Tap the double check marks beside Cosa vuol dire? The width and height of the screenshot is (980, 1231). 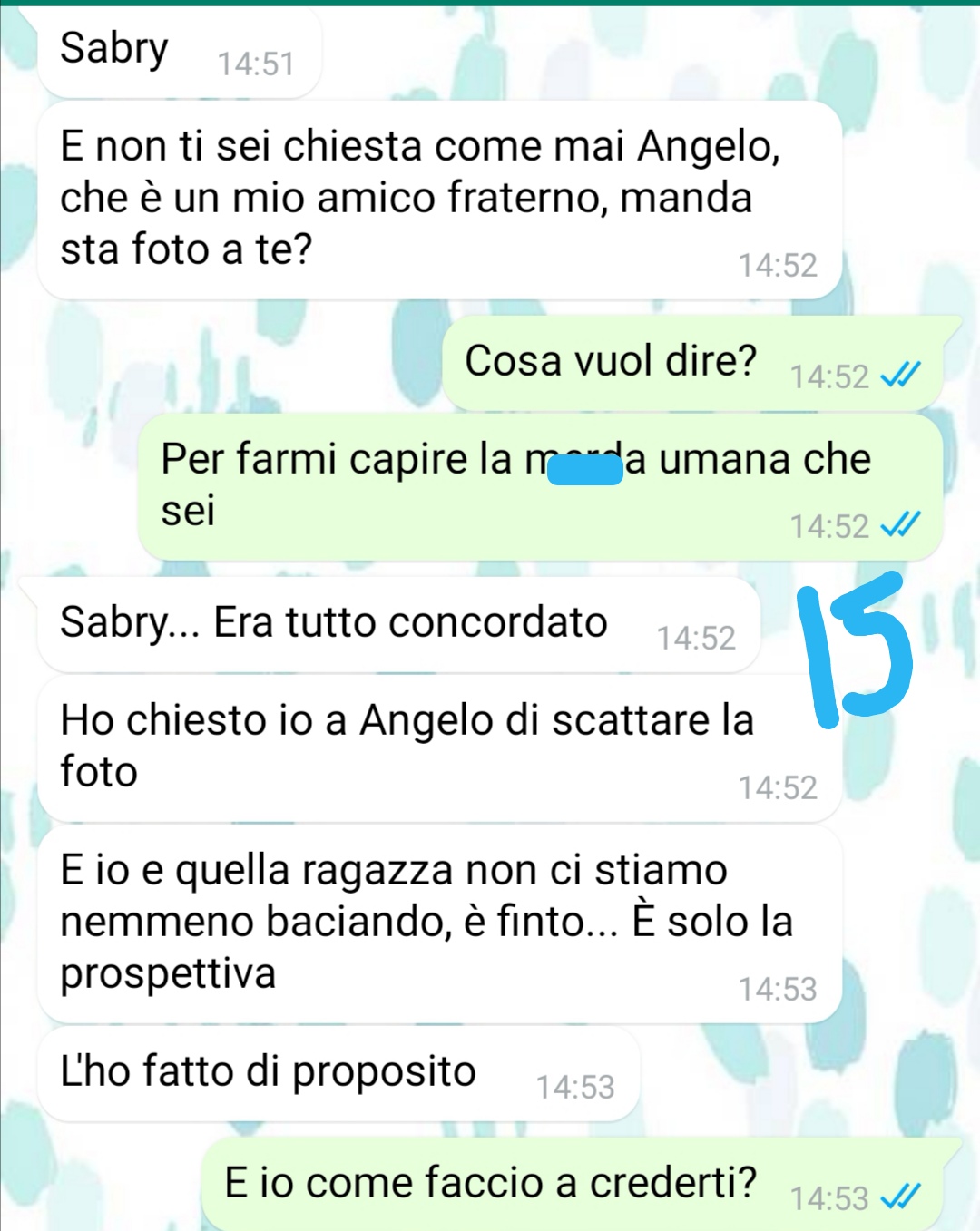click(x=901, y=375)
